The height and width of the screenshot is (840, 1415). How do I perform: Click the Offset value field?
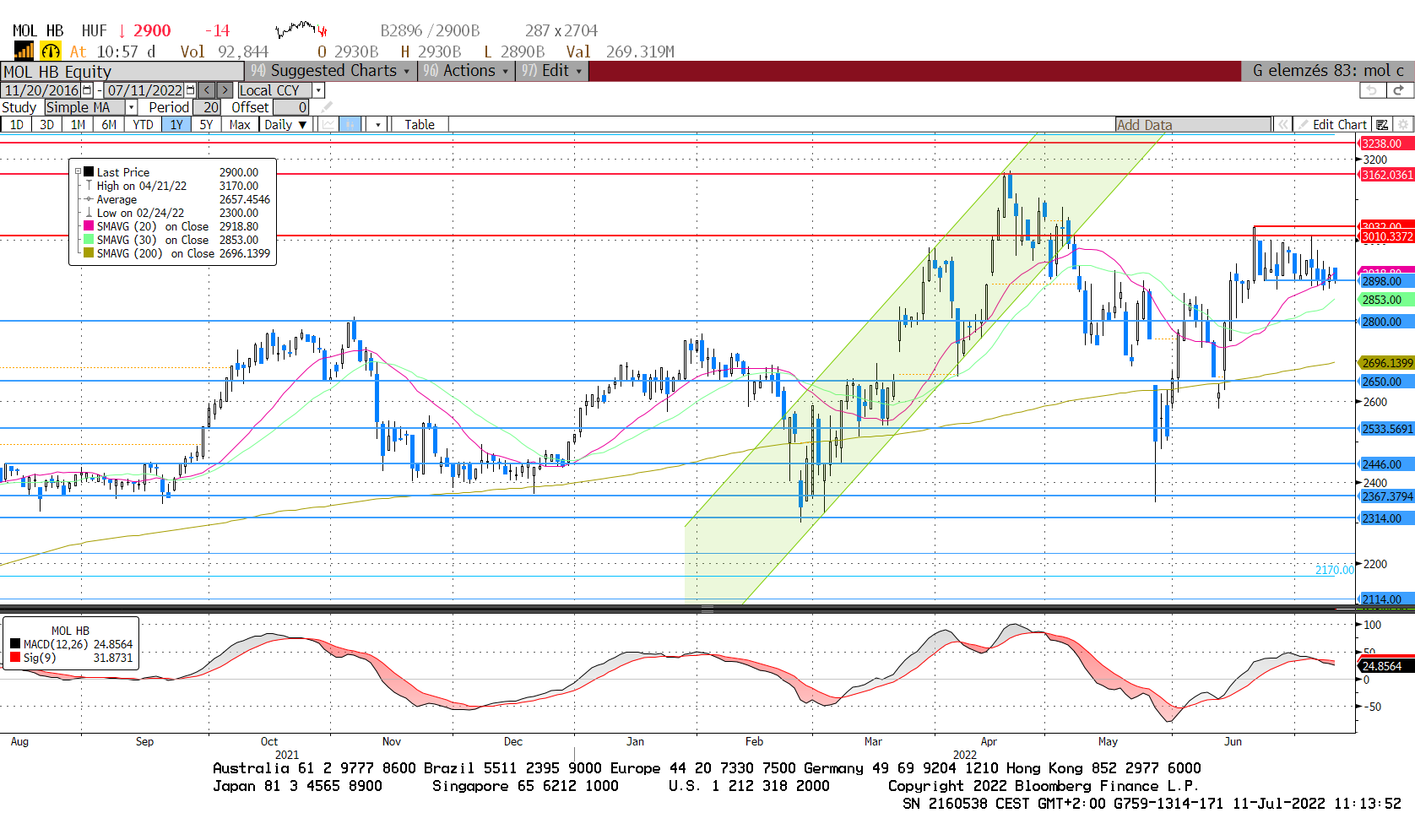point(291,107)
